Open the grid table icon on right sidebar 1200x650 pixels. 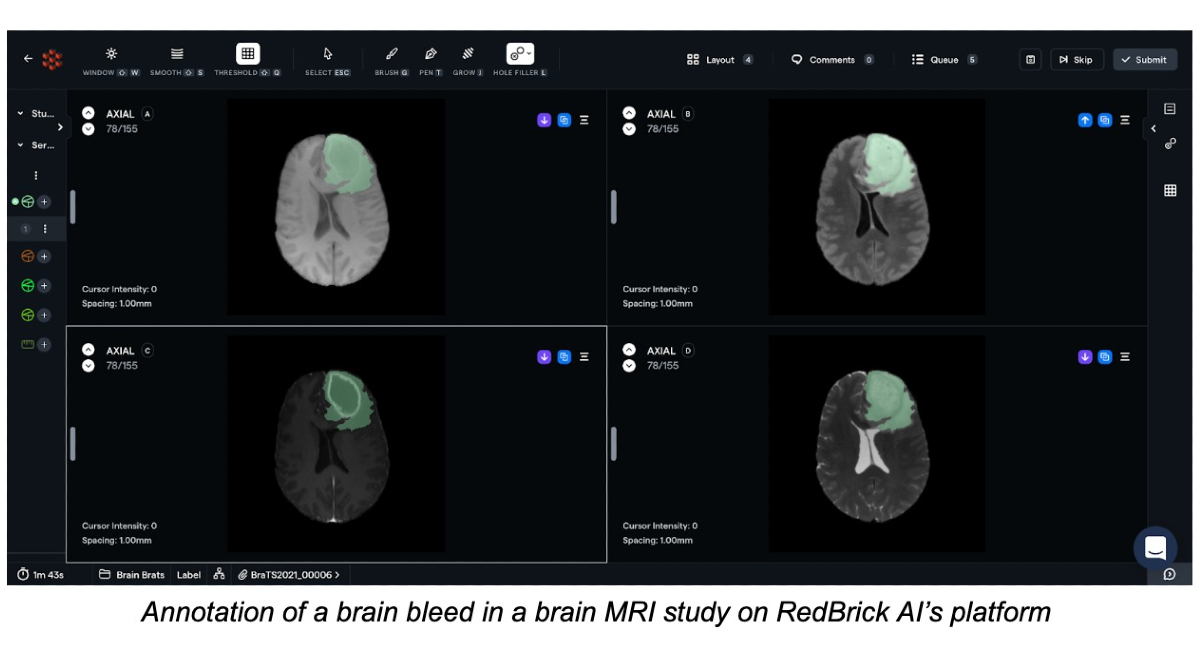(x=1170, y=190)
